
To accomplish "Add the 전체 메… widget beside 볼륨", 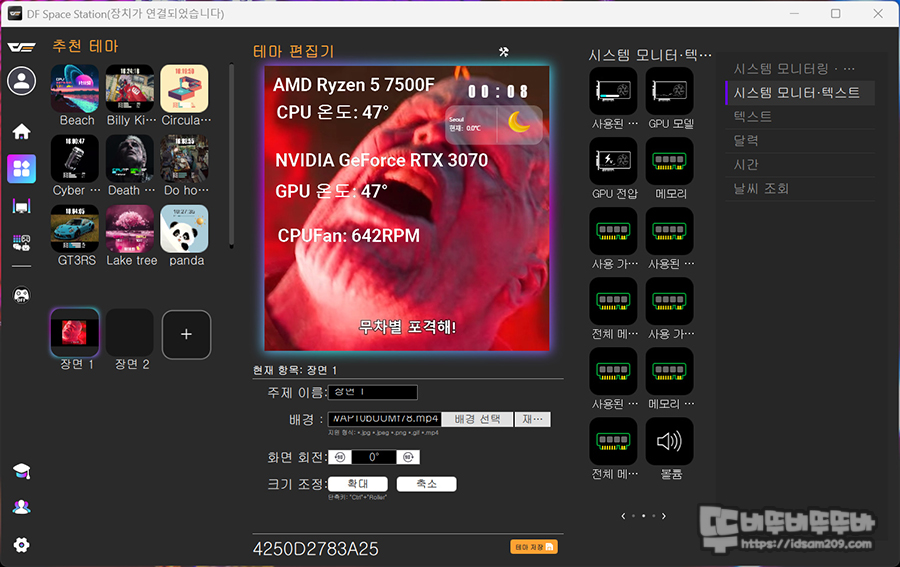I will (x=613, y=441).
